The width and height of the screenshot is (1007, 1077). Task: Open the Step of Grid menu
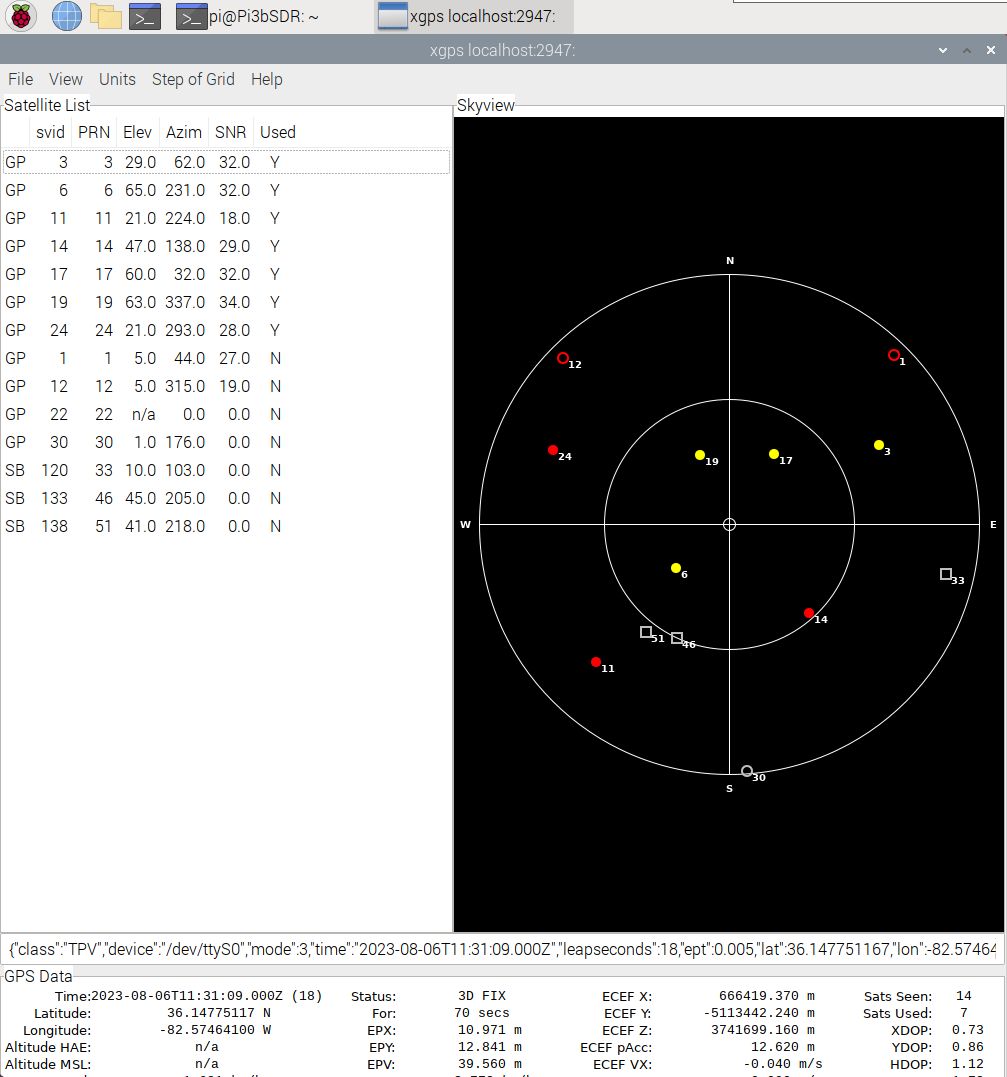pyautogui.click(x=193, y=80)
